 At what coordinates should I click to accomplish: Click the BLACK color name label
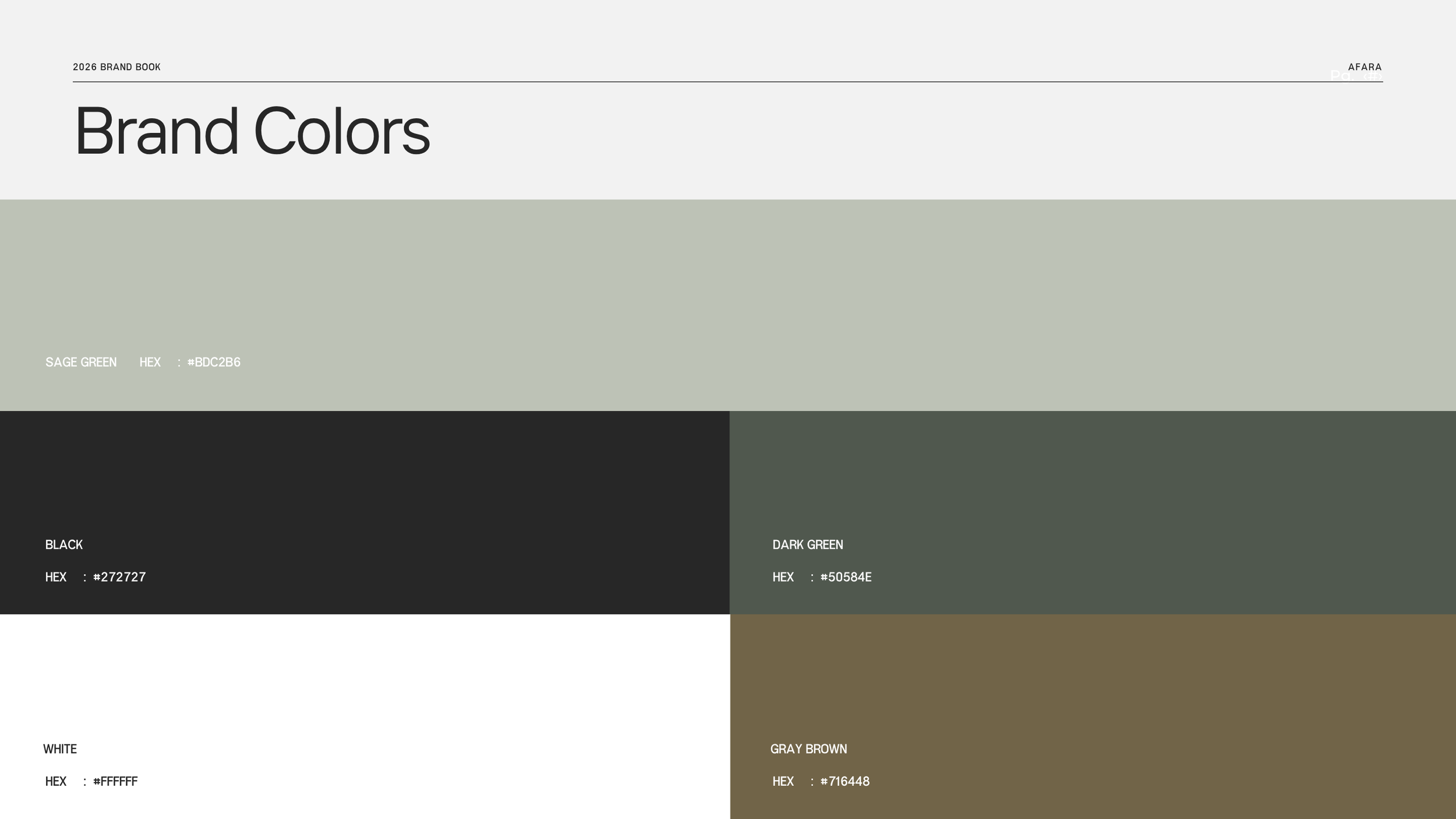pos(64,545)
